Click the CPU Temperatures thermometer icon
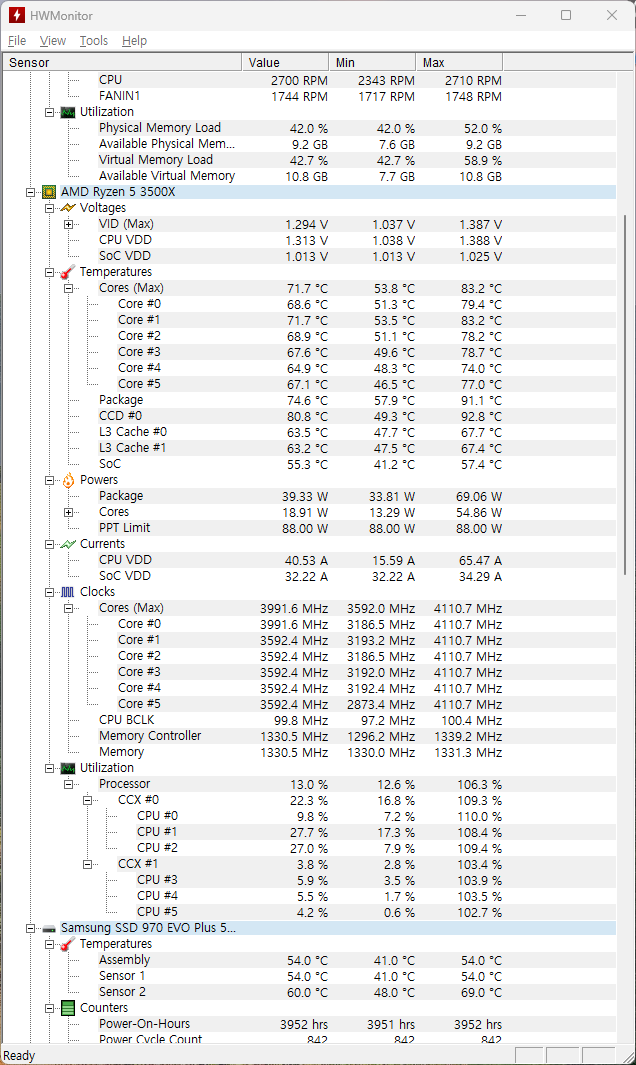 point(68,272)
